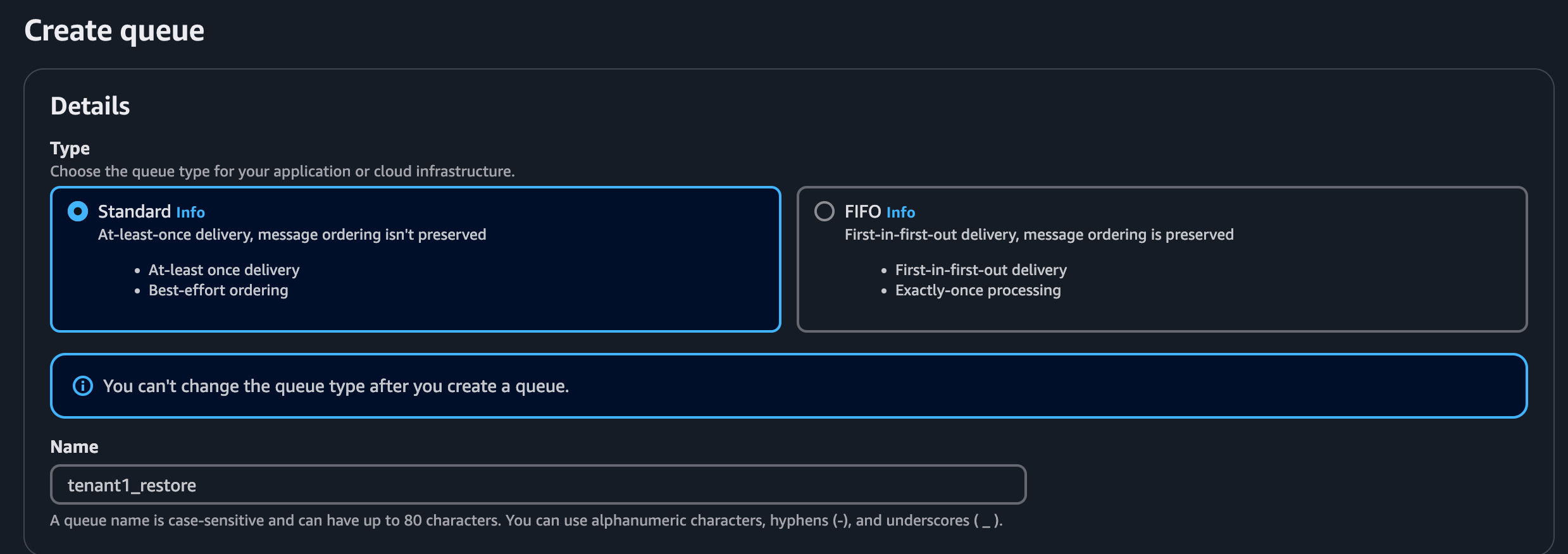Click the queue Name input field
Image resolution: width=1568 pixels, height=554 pixels.
[x=538, y=485]
